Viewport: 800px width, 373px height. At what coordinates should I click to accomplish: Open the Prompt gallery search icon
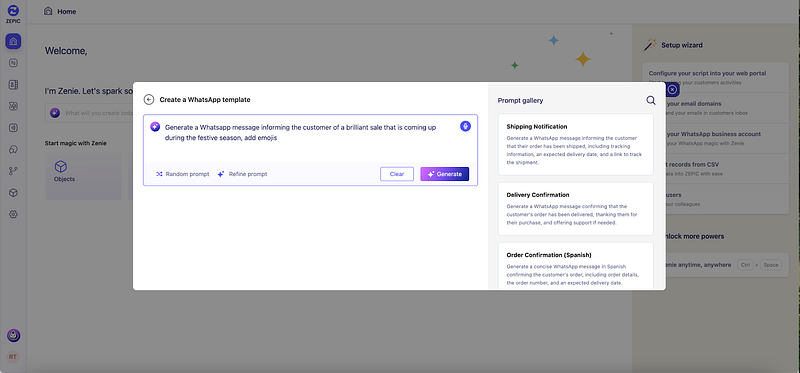(651, 100)
